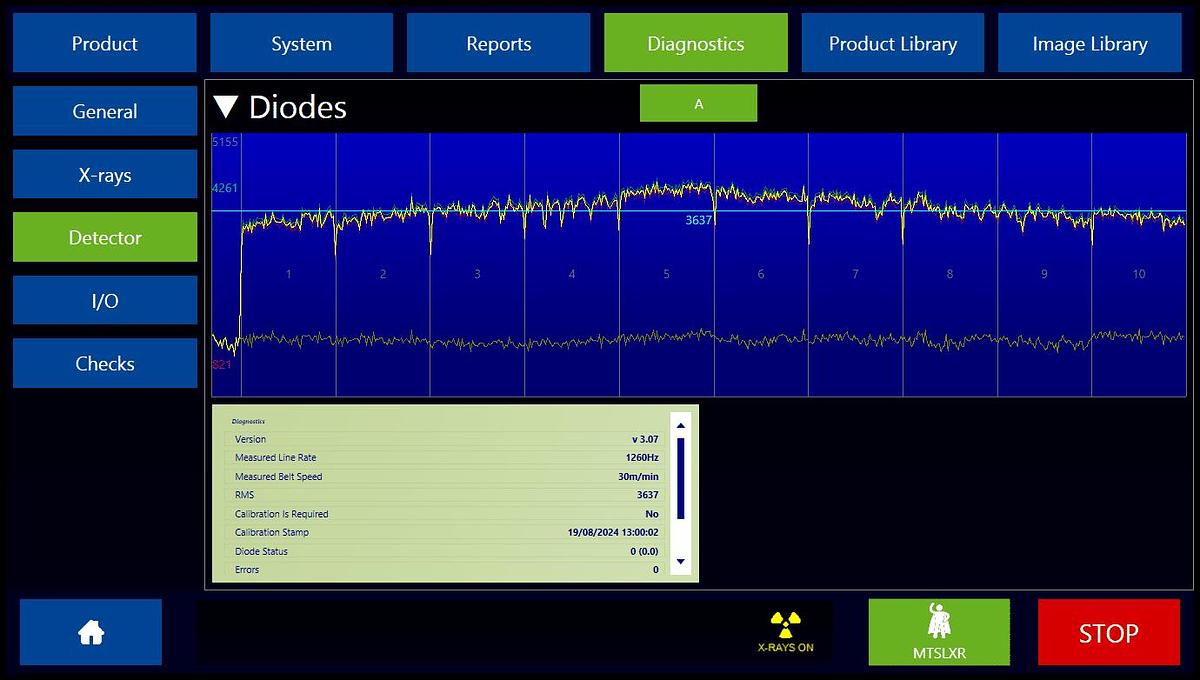This screenshot has height=680, width=1200.
Task: Click the X-RAYS ON radiation indicator
Action: (x=785, y=632)
